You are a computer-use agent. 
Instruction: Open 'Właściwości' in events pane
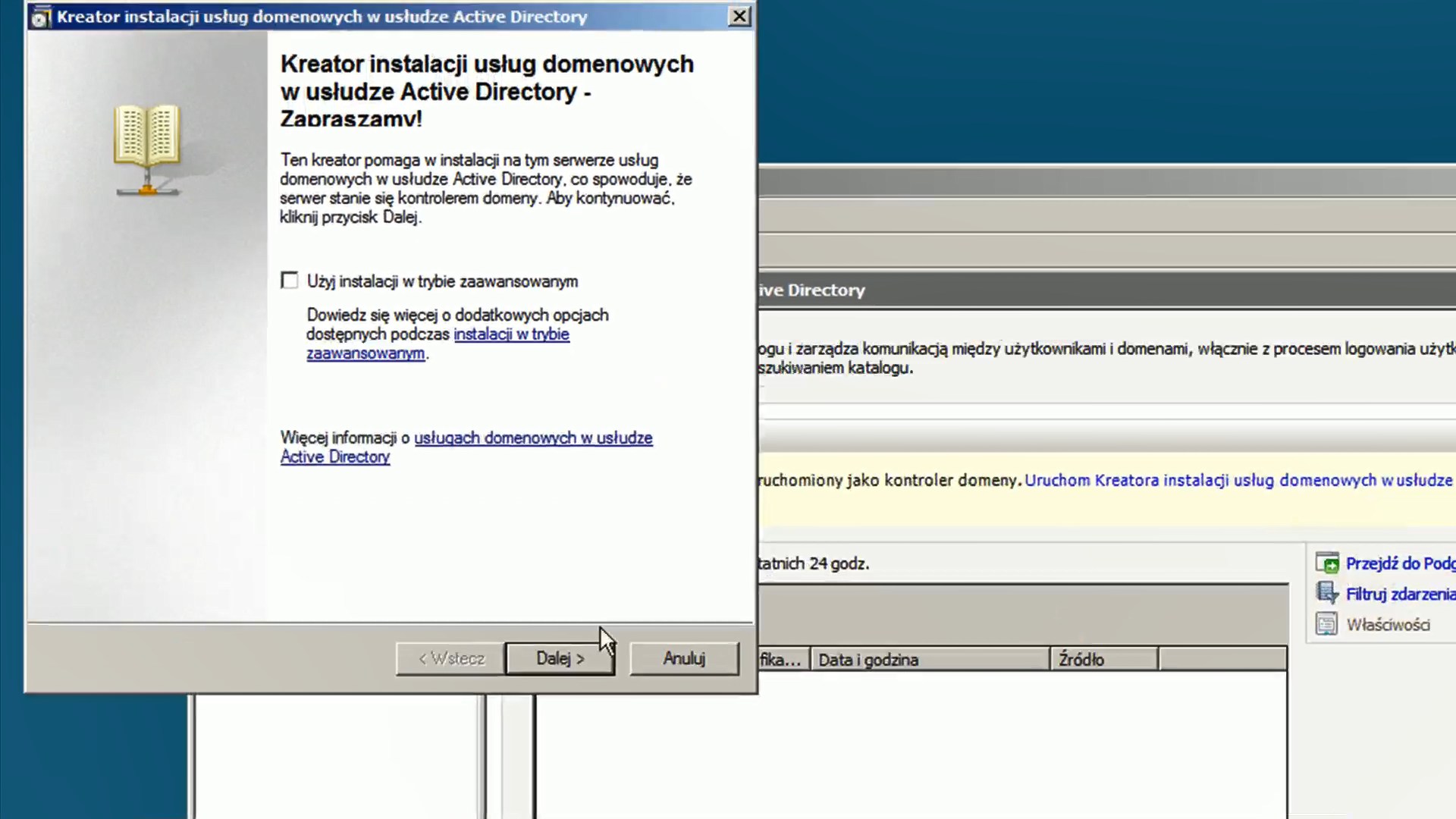pos(1388,625)
